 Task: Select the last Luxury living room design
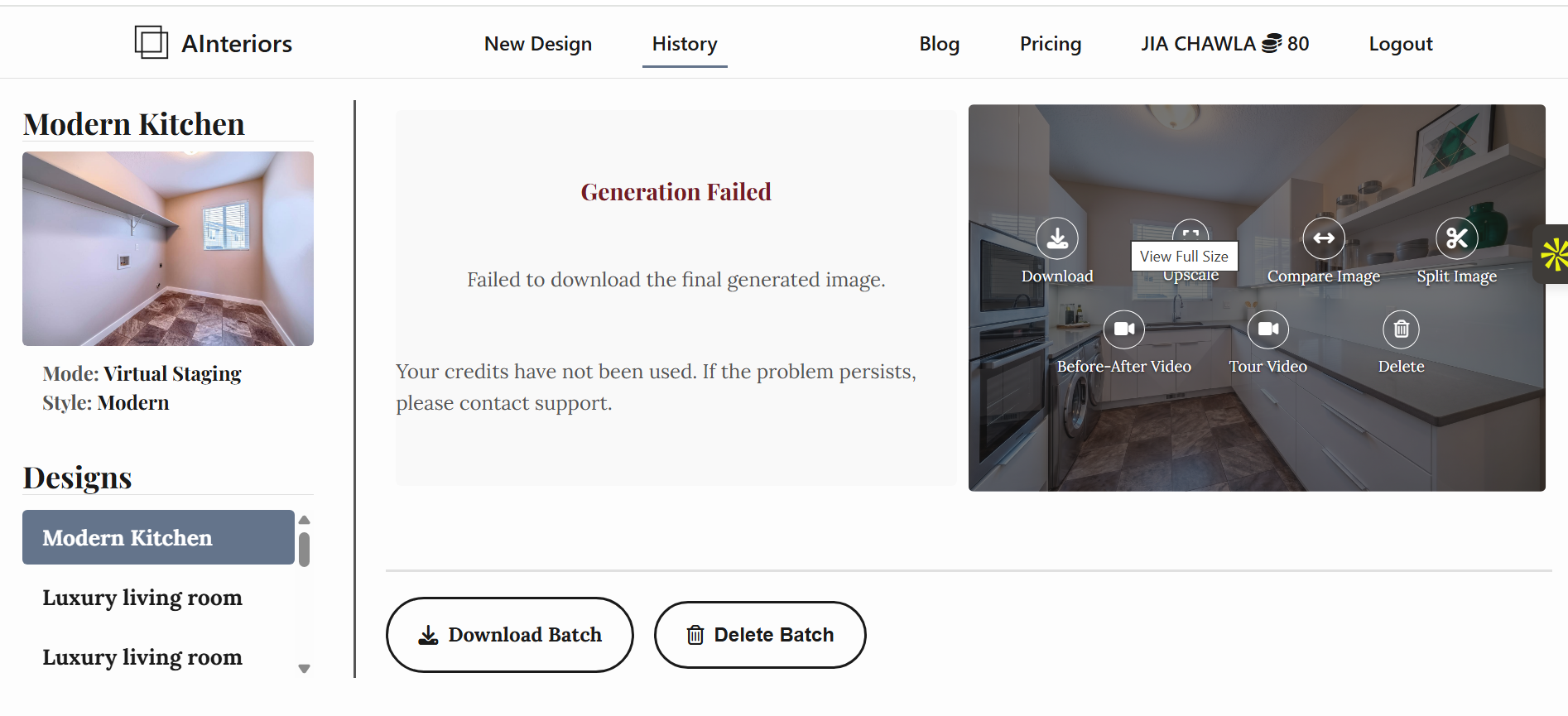point(142,657)
